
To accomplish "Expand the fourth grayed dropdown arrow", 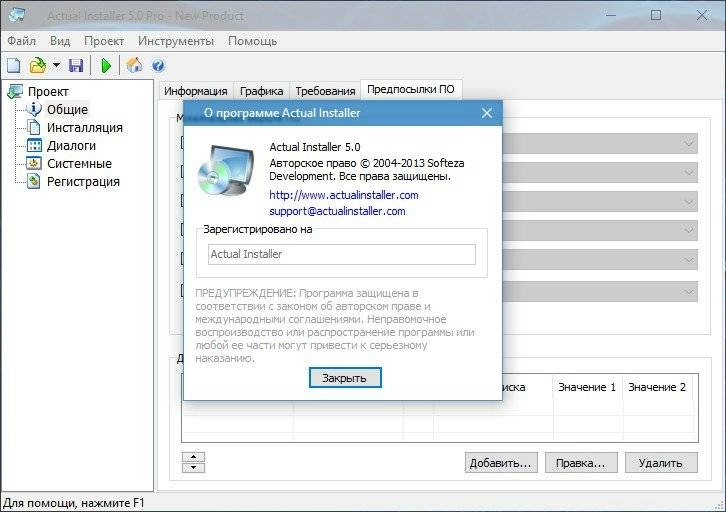I will pyautogui.click(x=689, y=231).
